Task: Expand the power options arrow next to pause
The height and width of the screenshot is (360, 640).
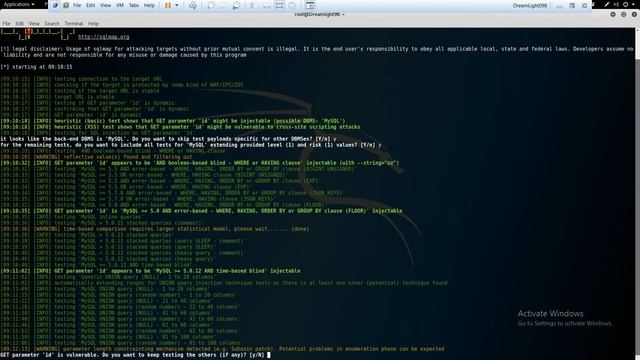Action: [177, 5]
